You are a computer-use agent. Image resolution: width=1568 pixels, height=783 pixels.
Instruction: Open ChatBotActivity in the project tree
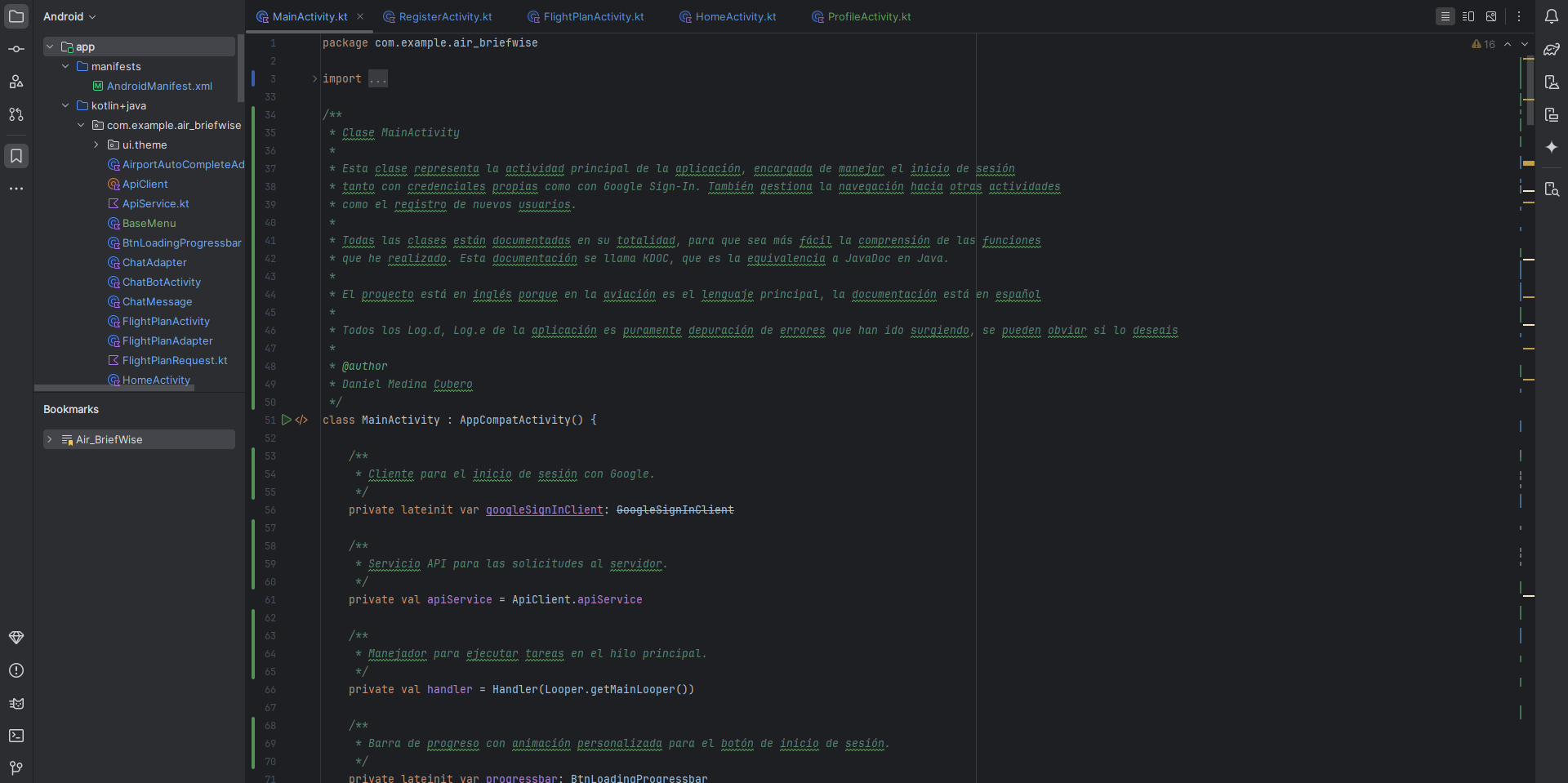tap(154, 282)
